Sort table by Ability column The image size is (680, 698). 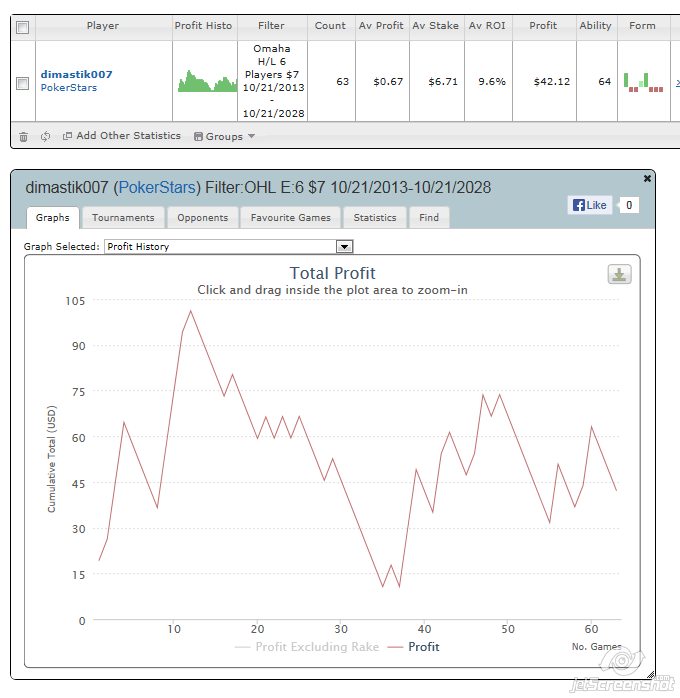coord(595,26)
